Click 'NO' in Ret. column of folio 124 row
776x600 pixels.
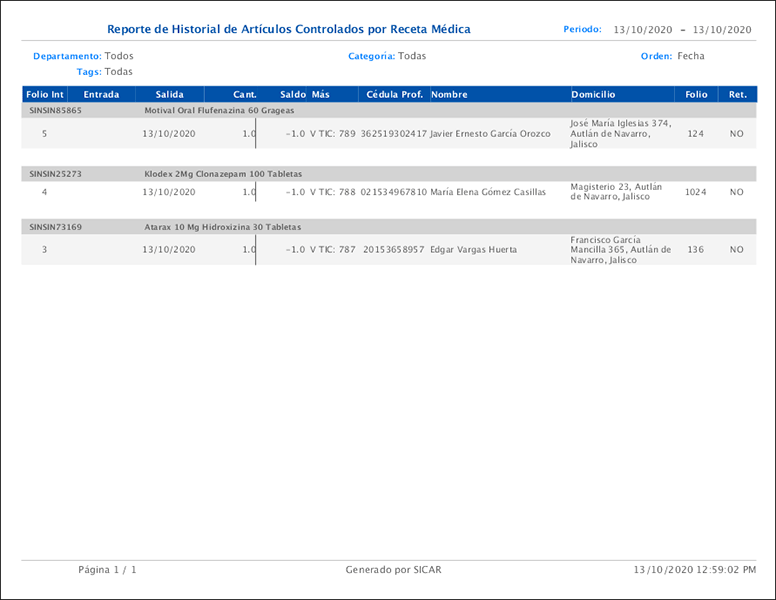736,134
